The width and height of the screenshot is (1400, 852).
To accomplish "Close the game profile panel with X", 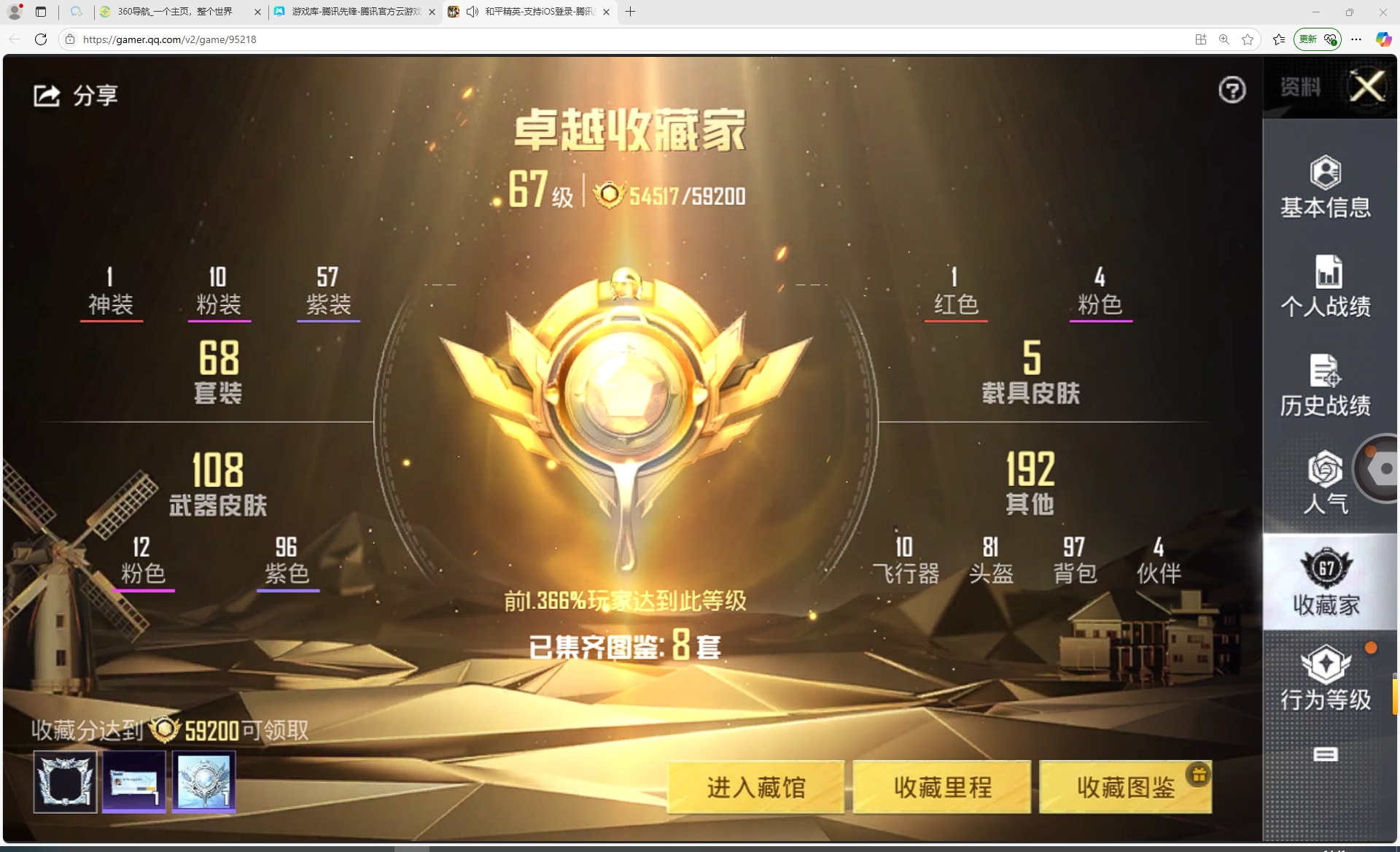I will click(x=1366, y=86).
